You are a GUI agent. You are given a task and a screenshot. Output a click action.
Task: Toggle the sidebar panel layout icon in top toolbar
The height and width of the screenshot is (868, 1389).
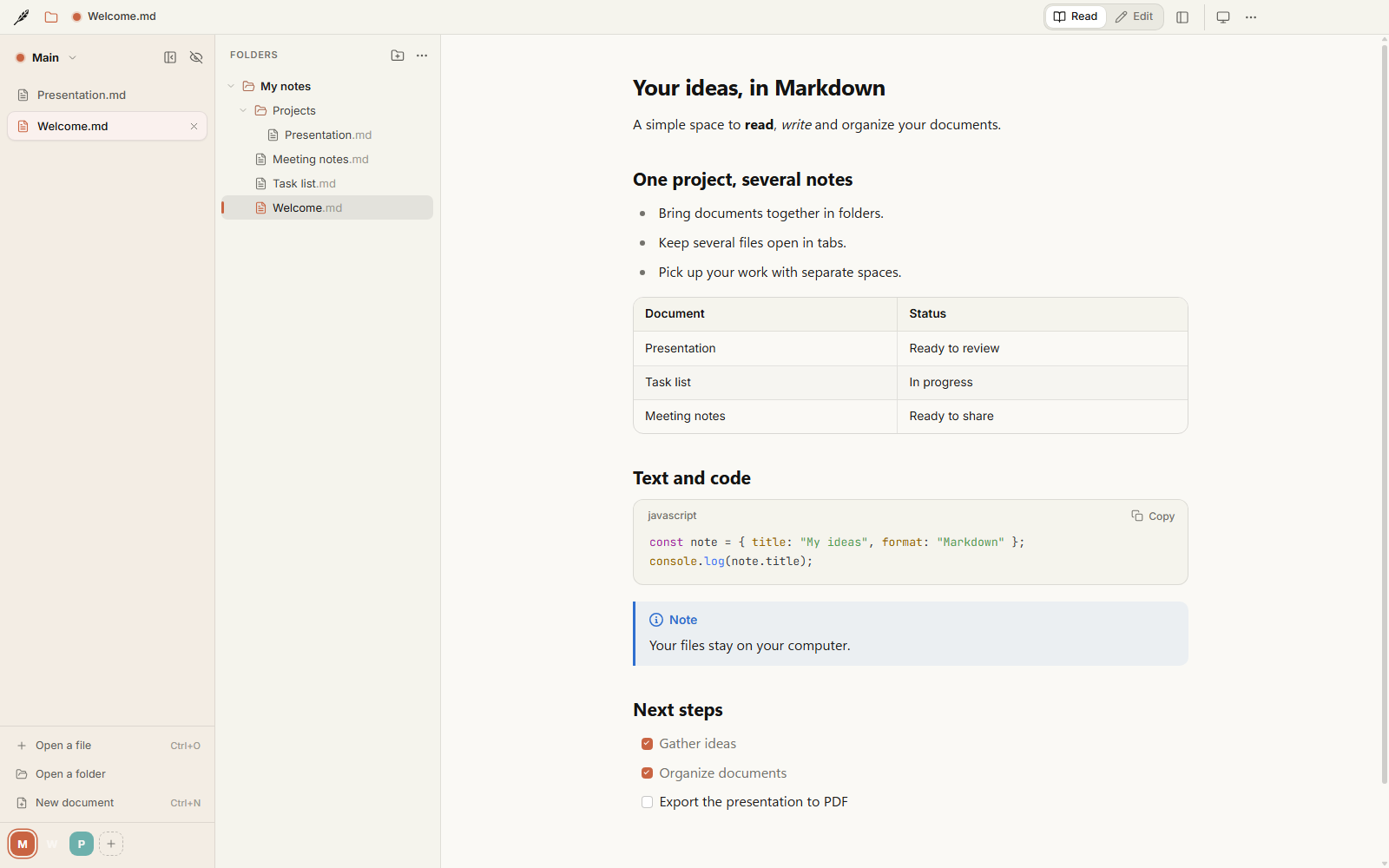[x=1182, y=17]
